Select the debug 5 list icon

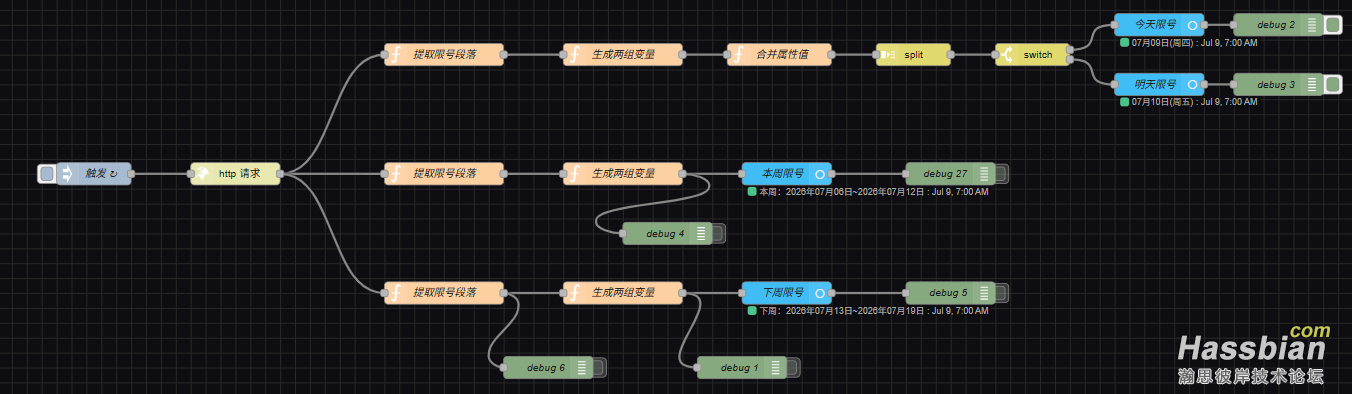(x=984, y=293)
